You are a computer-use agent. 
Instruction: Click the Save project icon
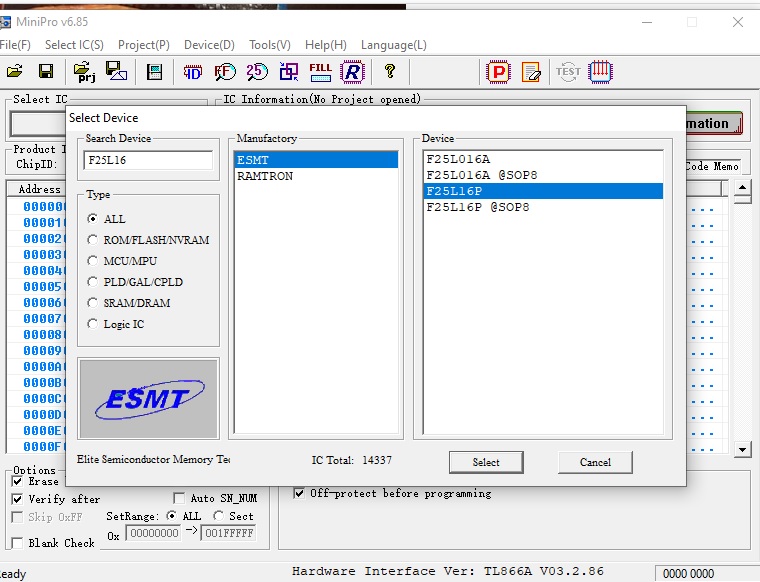116,71
